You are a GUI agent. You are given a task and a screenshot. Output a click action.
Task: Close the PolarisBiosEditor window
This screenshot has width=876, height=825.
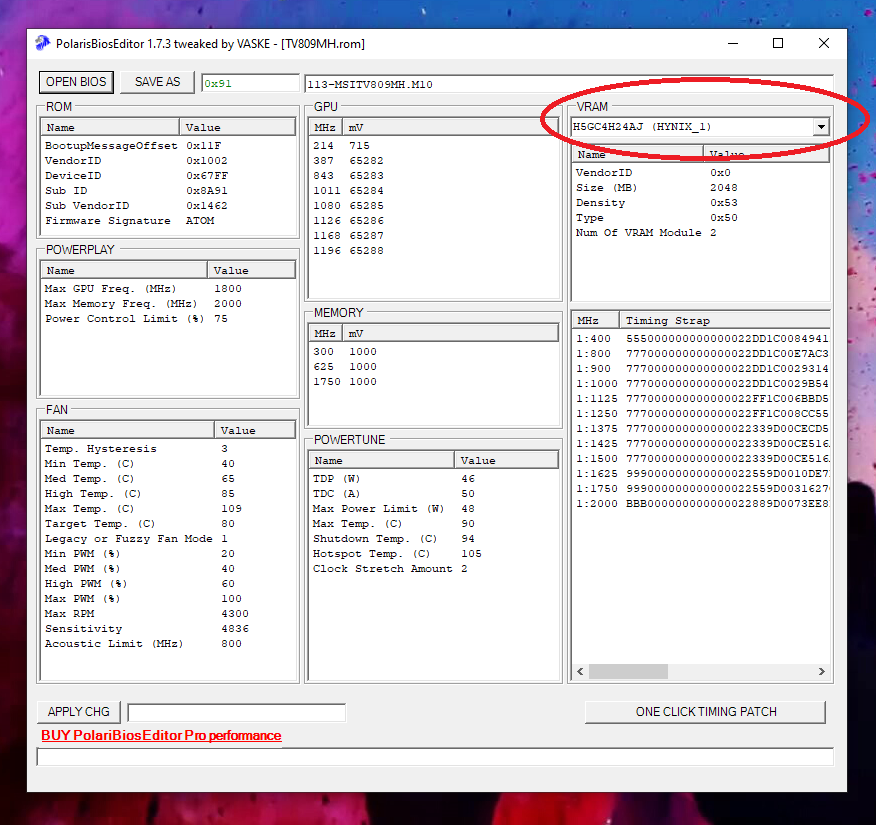click(823, 43)
